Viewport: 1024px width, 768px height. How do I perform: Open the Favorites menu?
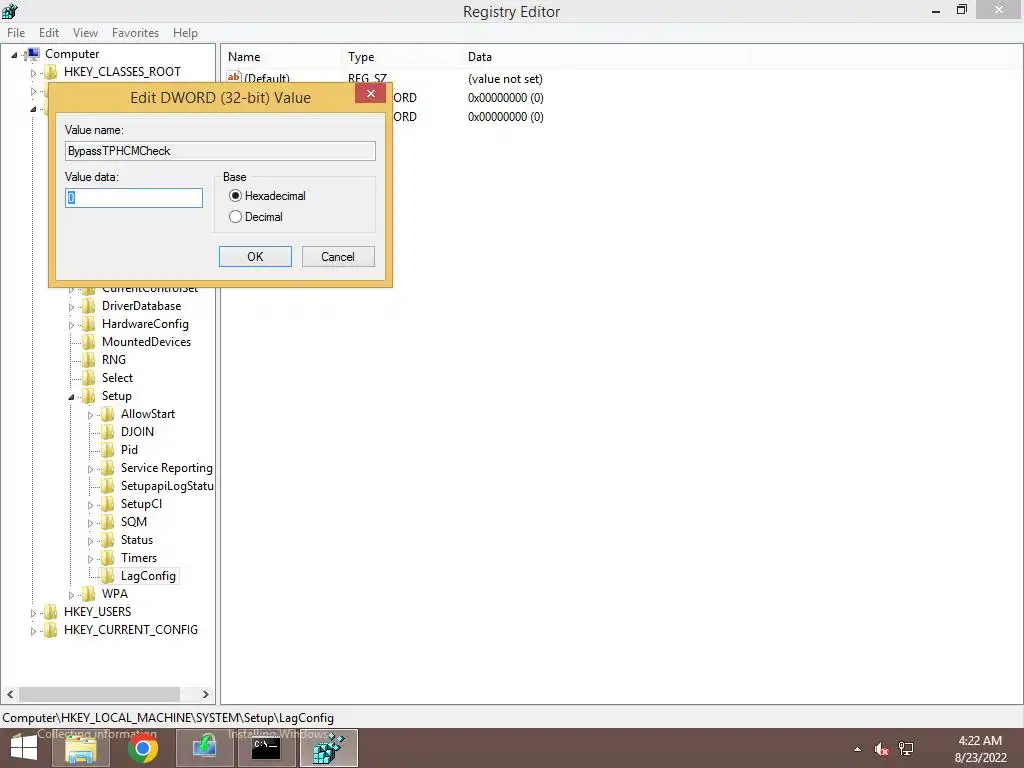pyautogui.click(x=135, y=33)
